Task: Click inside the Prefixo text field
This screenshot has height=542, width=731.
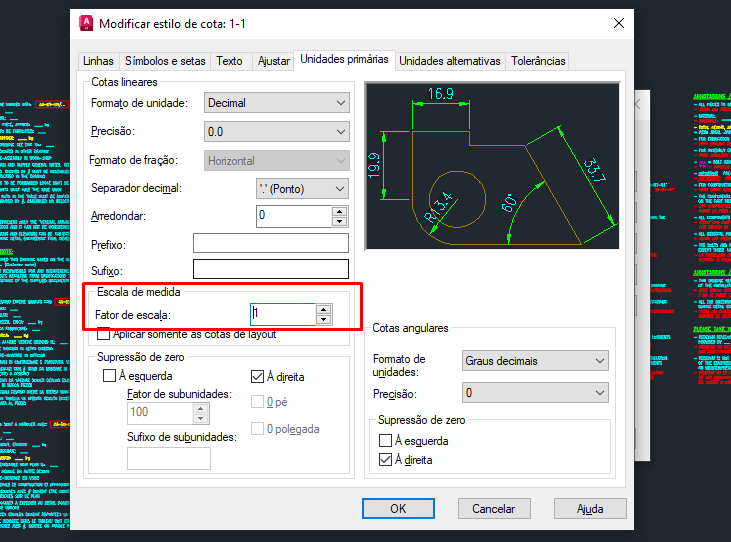Action: pos(270,244)
